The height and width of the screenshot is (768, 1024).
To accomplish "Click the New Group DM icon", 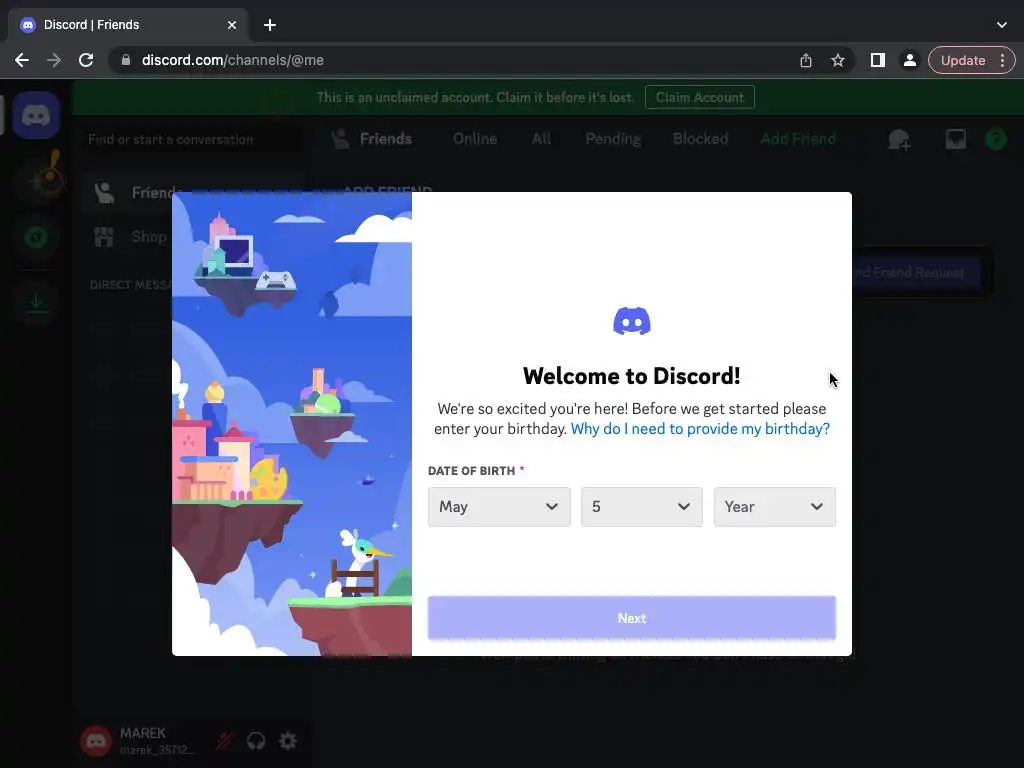I will tap(899, 139).
